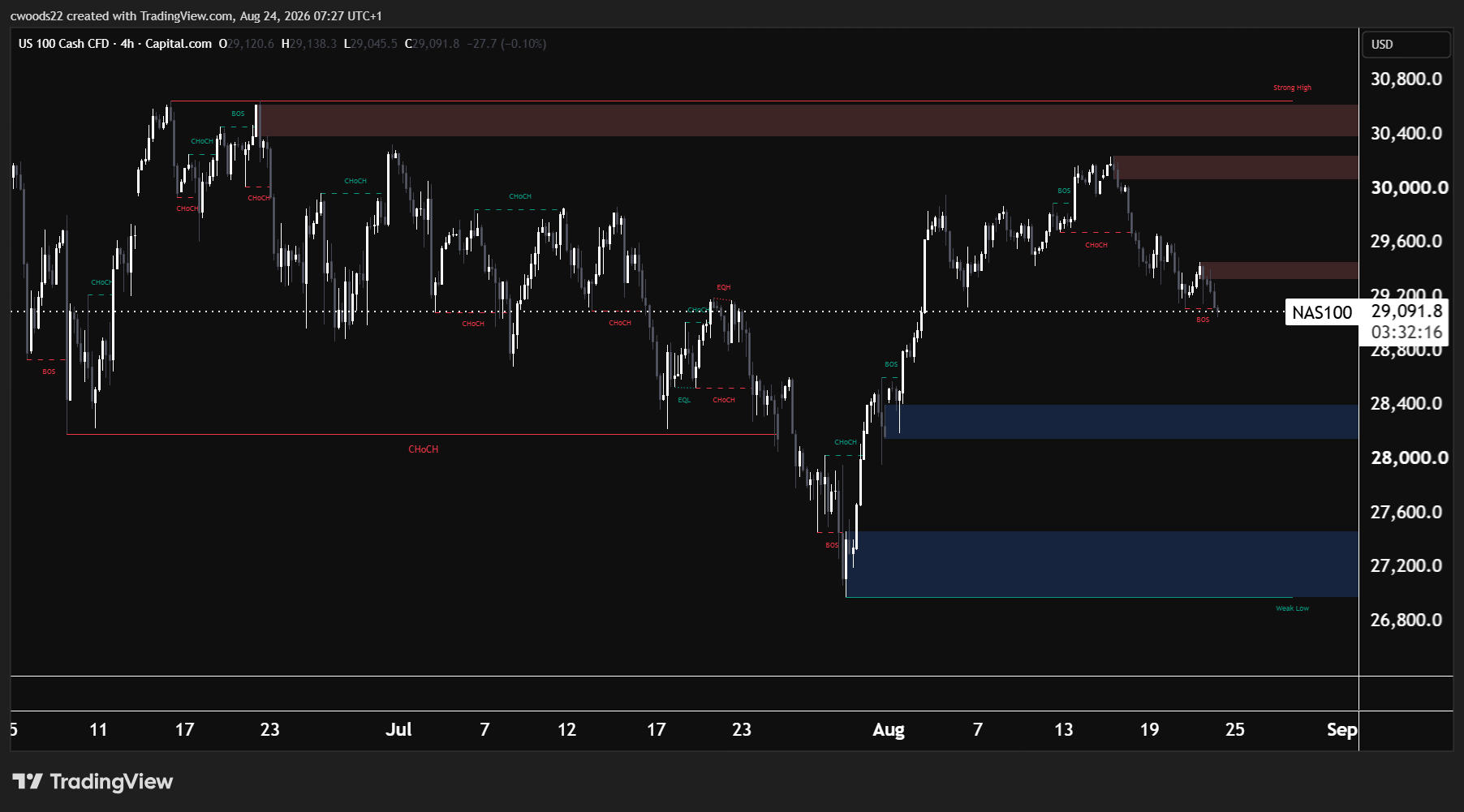1464x812 pixels.
Task: Click the 03:32:16 bar countdown timer
Action: [x=1406, y=333]
